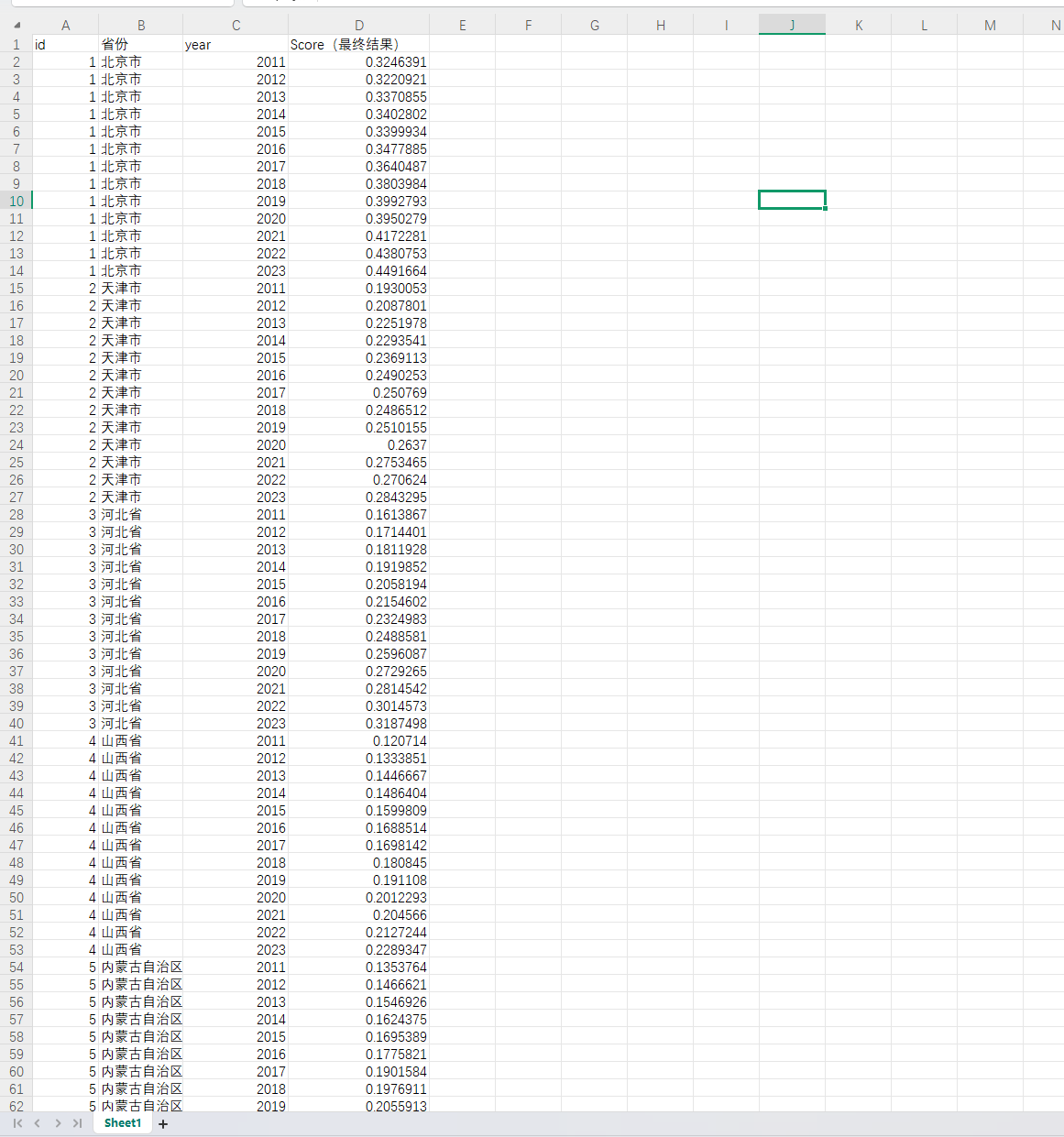Go to first sheet navigation arrow
The image size is (1064, 1137).
(x=17, y=1123)
